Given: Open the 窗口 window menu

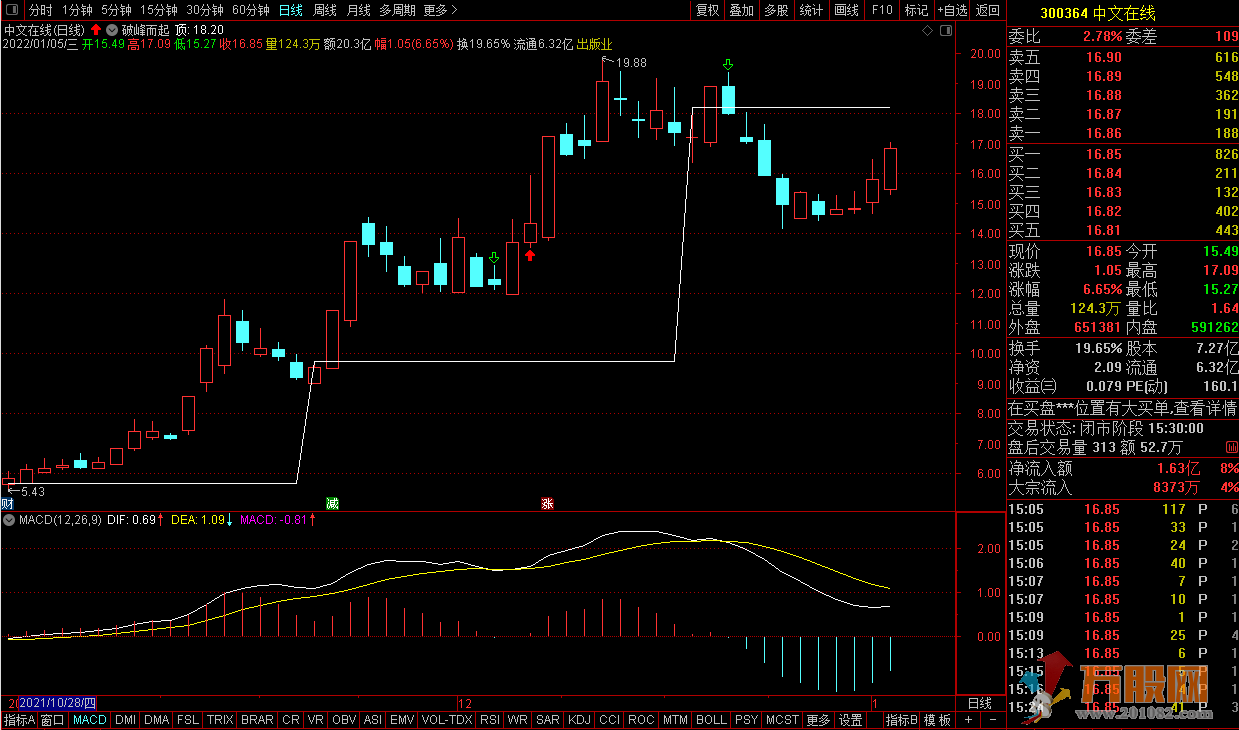Looking at the screenshot, I should pyautogui.click(x=54, y=720).
